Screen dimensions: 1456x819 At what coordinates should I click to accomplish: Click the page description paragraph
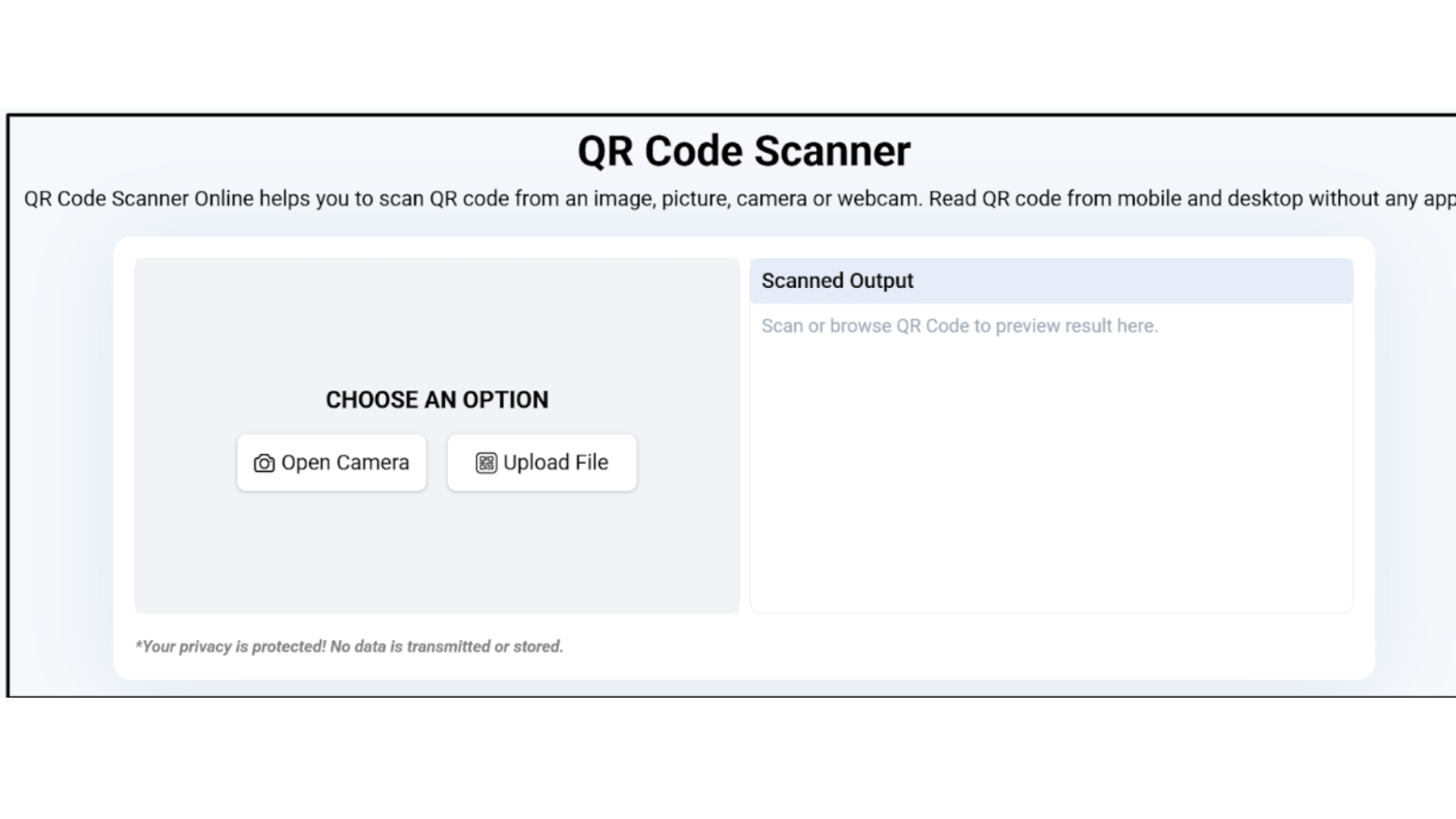click(x=728, y=199)
